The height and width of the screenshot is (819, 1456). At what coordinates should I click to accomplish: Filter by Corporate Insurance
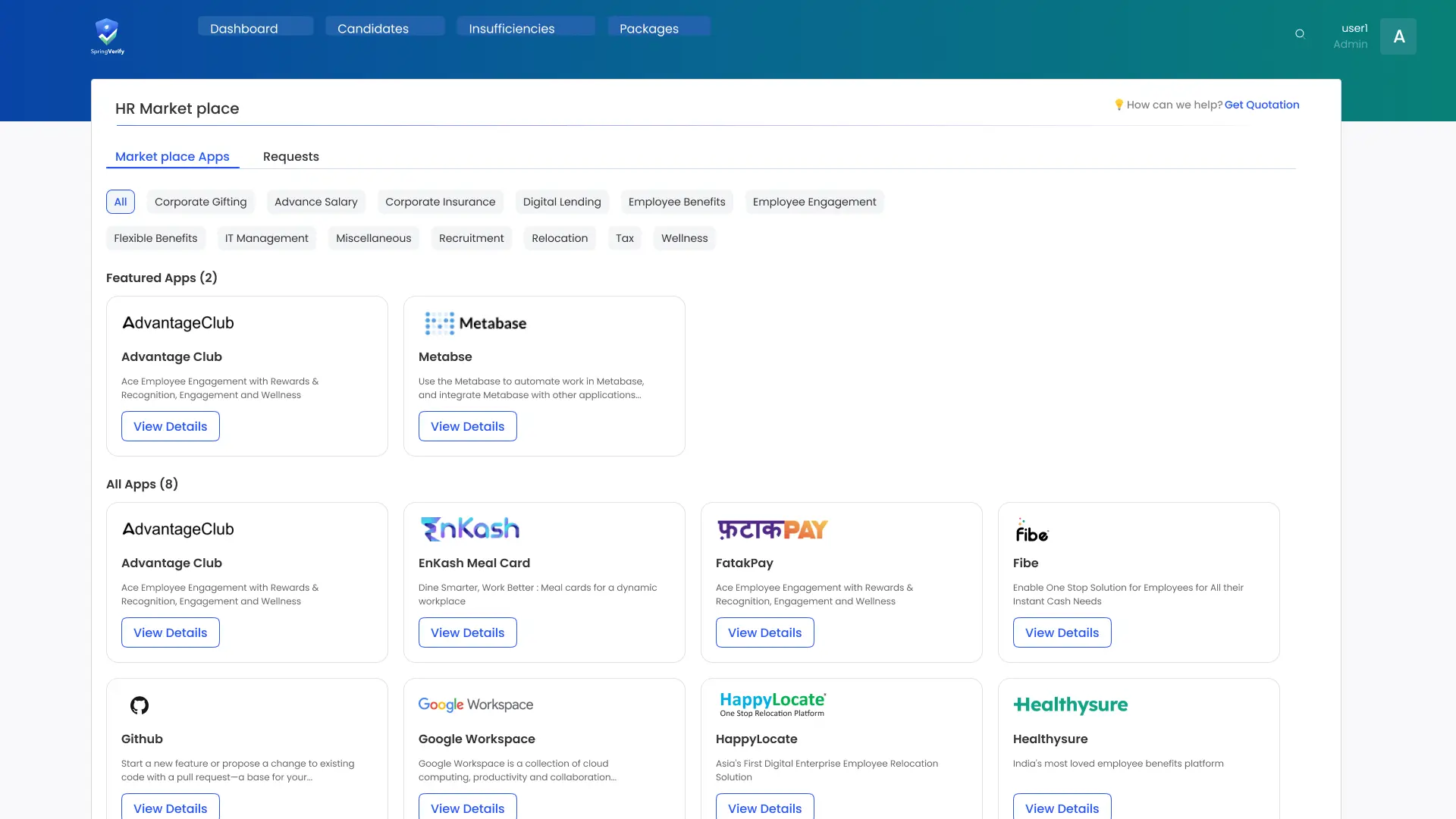coord(441,202)
